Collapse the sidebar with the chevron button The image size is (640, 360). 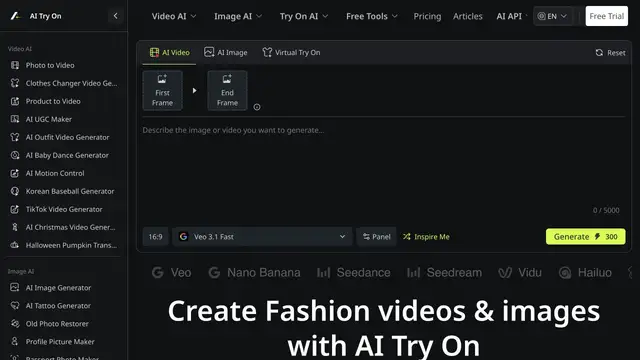[116, 16]
